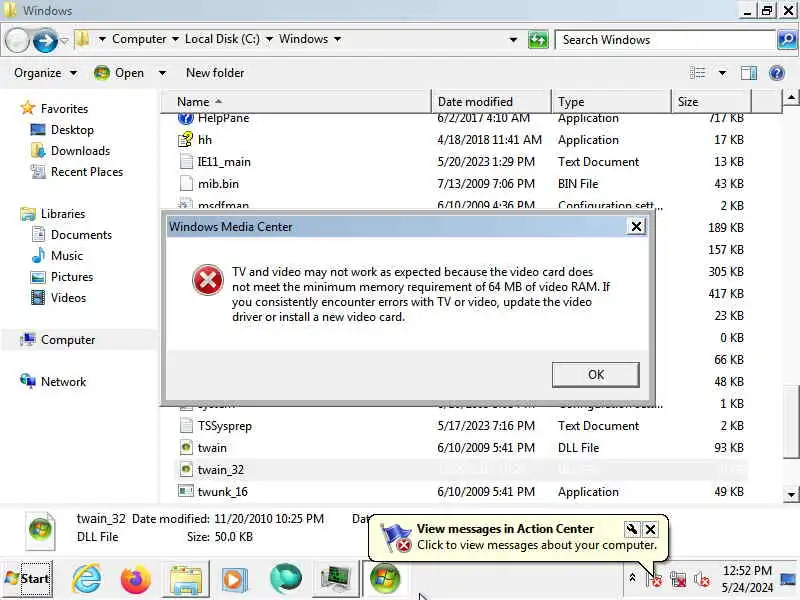Screen dimensions: 800x600
Task: Open the address bar history dropdown
Action: pyautogui.click(x=513, y=40)
